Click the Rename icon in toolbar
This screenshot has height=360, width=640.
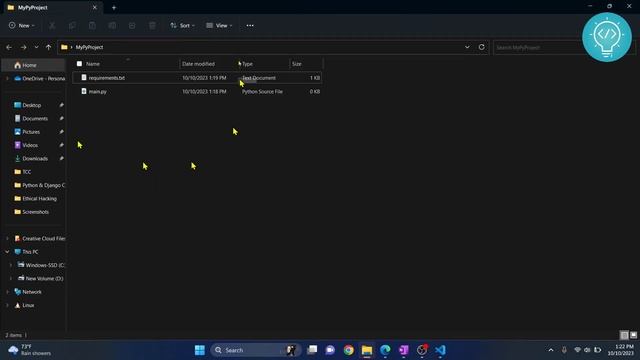point(112,25)
